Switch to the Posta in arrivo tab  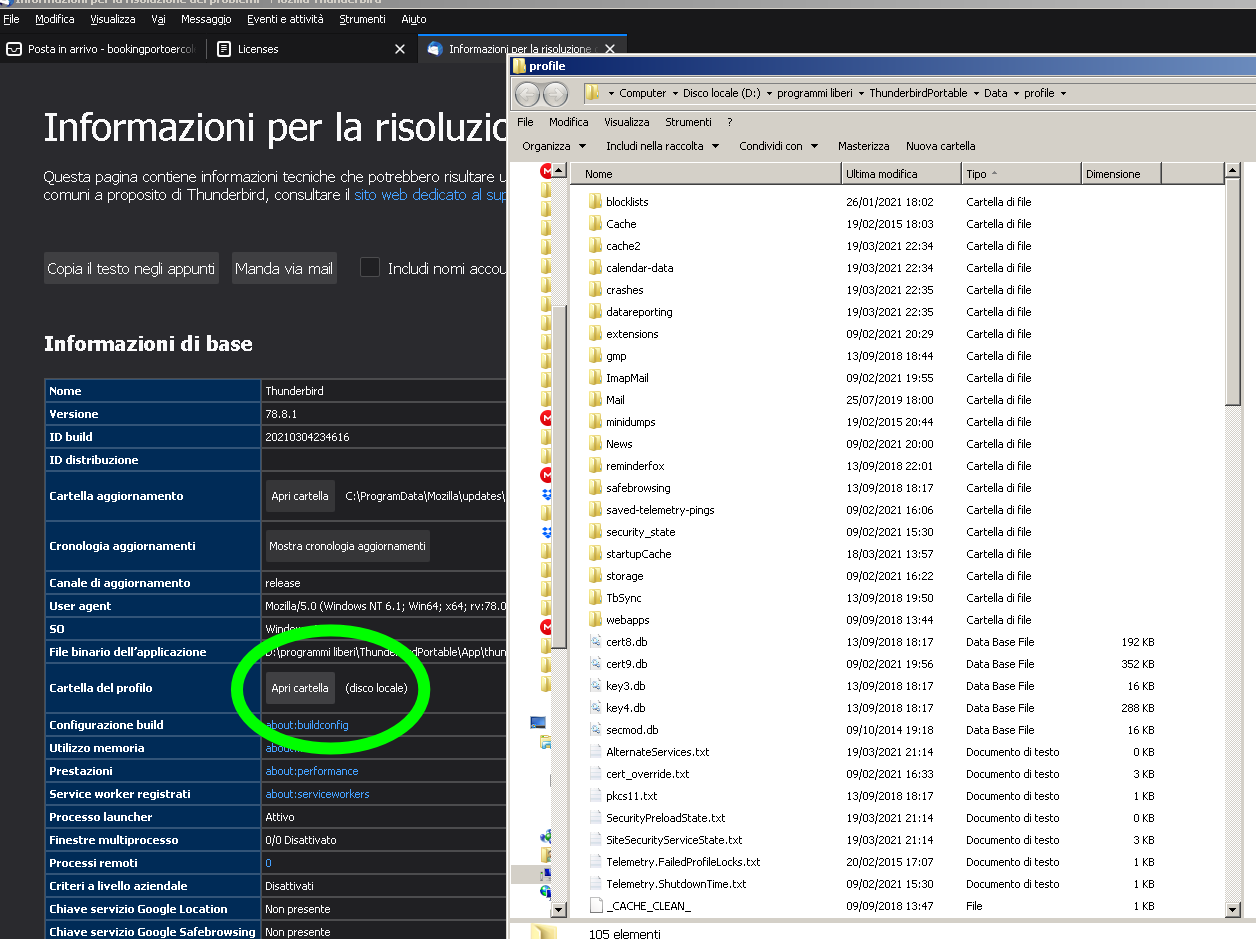tap(105, 49)
